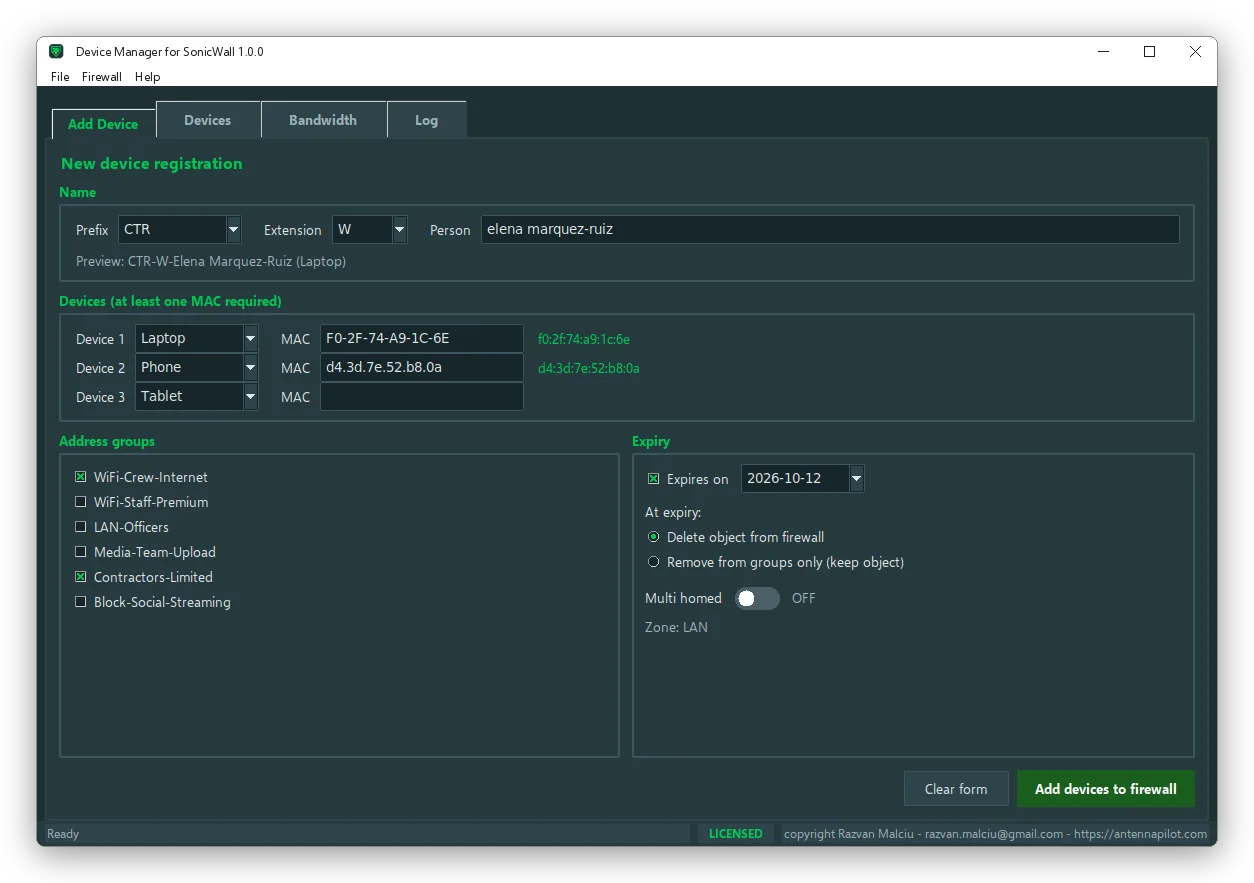This screenshot has width=1254, height=883.
Task: Open the Prefix CTR dropdown arrow
Action: tap(234, 229)
